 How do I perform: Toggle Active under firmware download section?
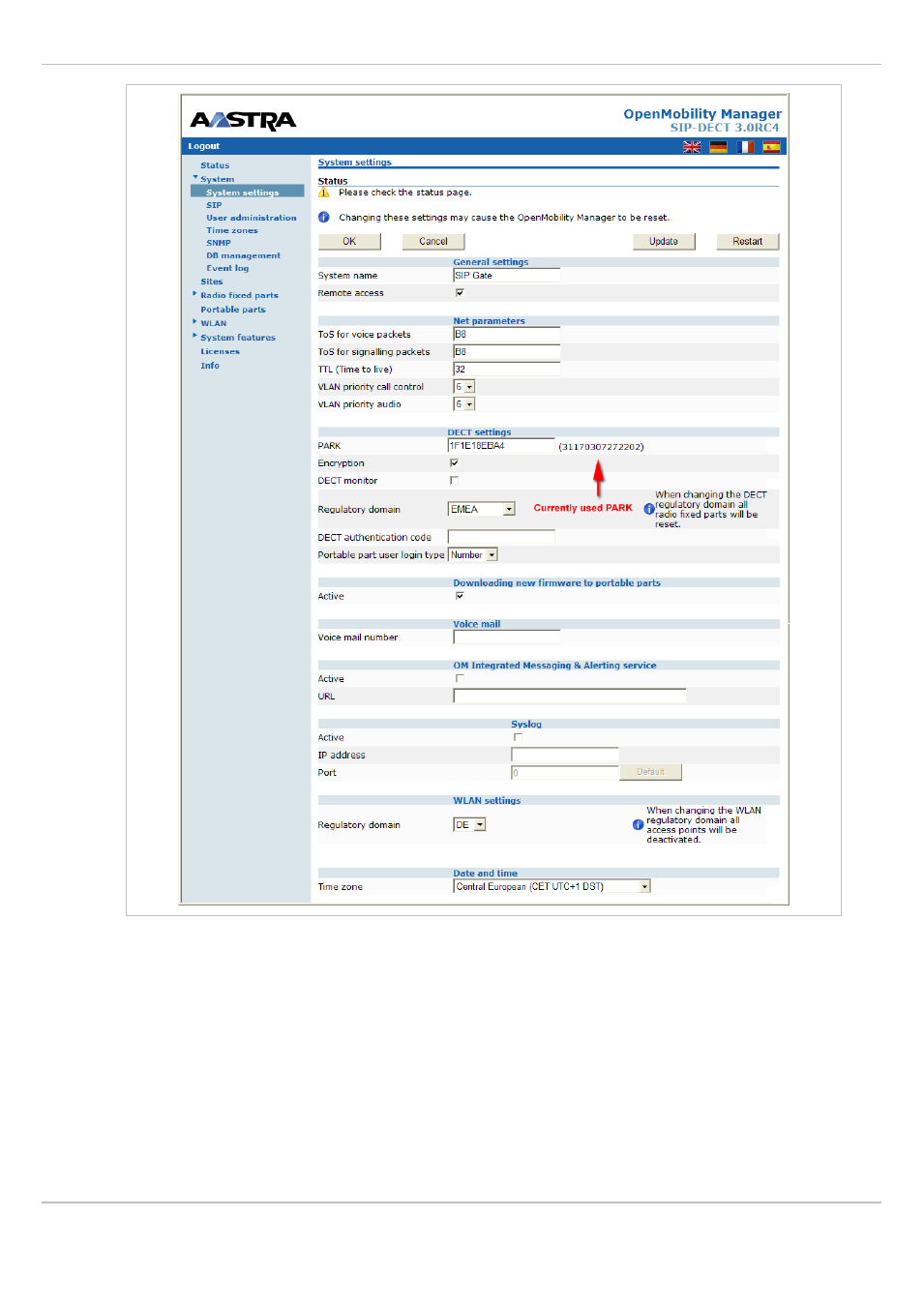point(460,596)
